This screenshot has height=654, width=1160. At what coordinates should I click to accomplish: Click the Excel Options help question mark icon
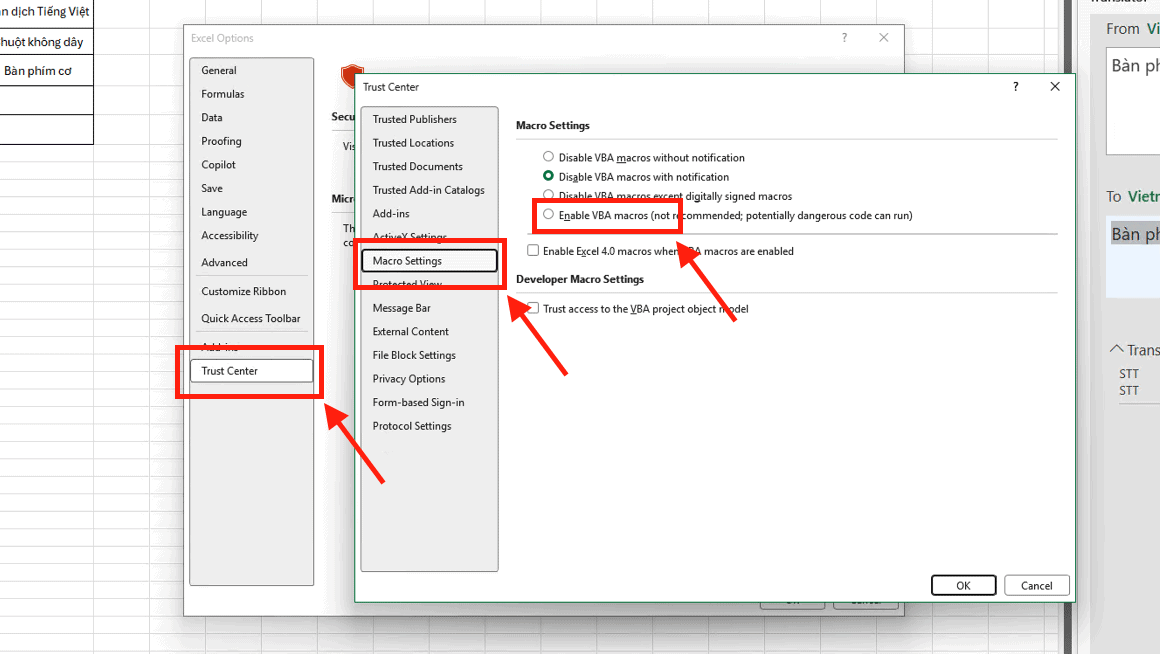pos(844,38)
